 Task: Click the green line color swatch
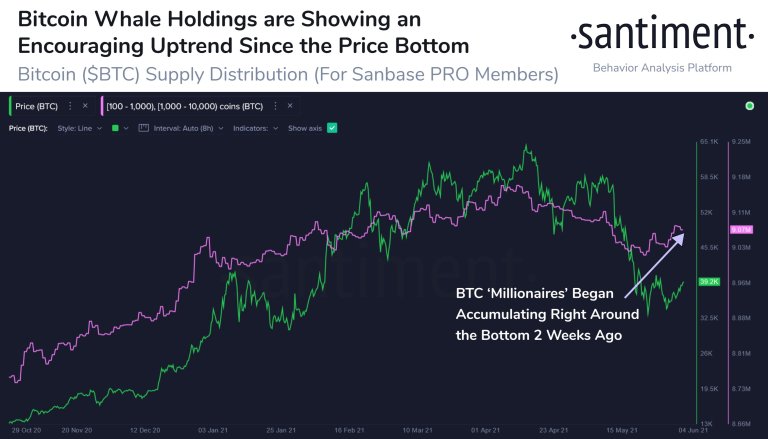pyautogui.click(x=115, y=128)
